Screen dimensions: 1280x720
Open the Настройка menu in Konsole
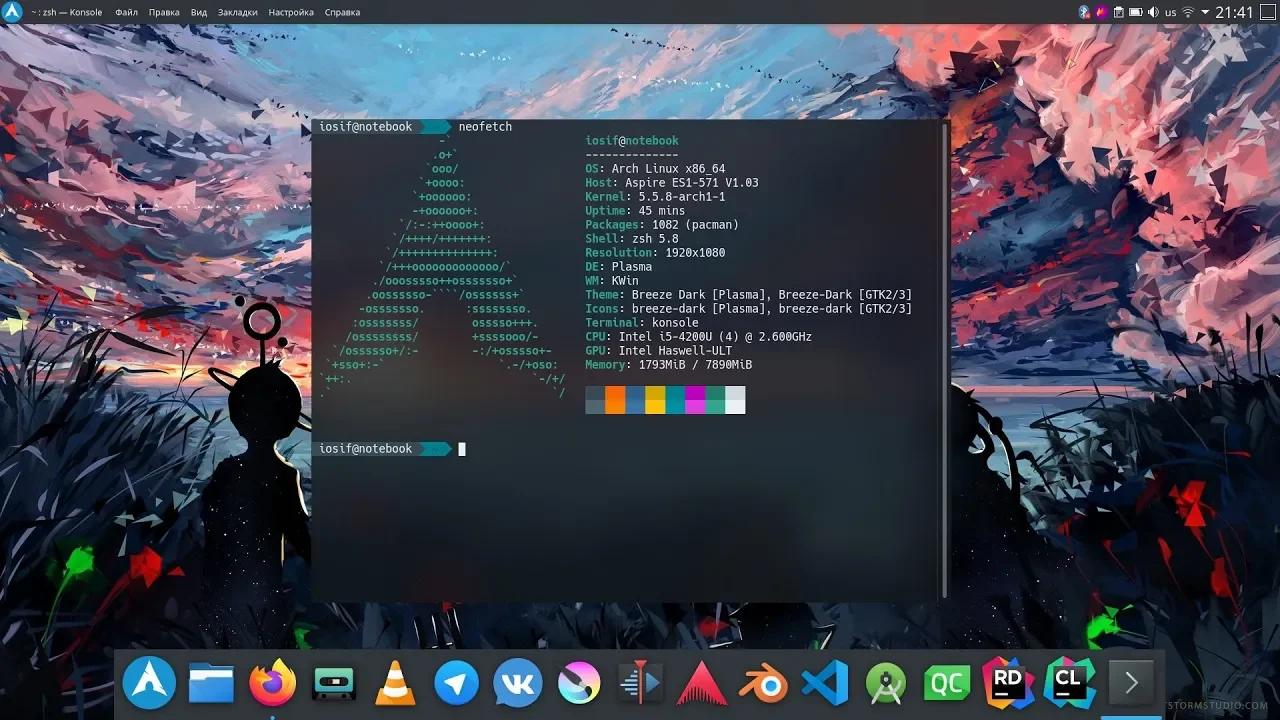[290, 12]
